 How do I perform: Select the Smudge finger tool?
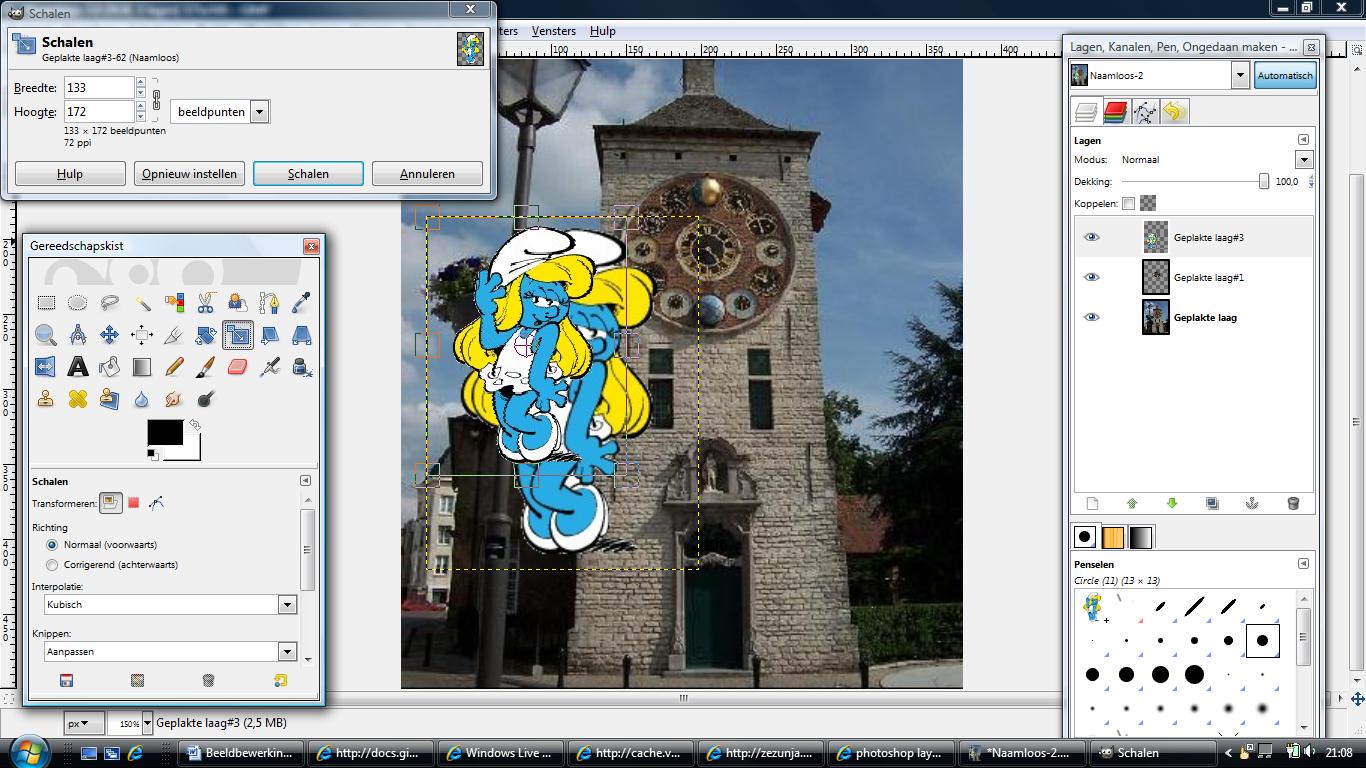coord(174,399)
